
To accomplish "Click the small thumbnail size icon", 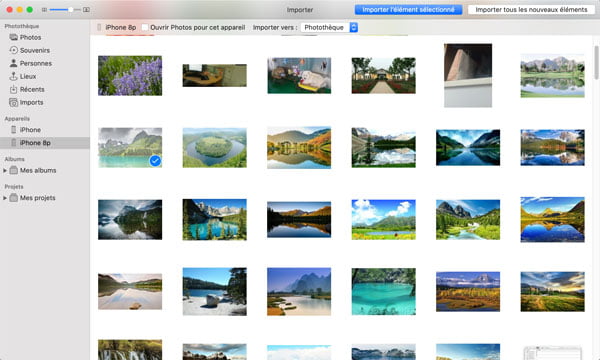I will click(44, 10).
